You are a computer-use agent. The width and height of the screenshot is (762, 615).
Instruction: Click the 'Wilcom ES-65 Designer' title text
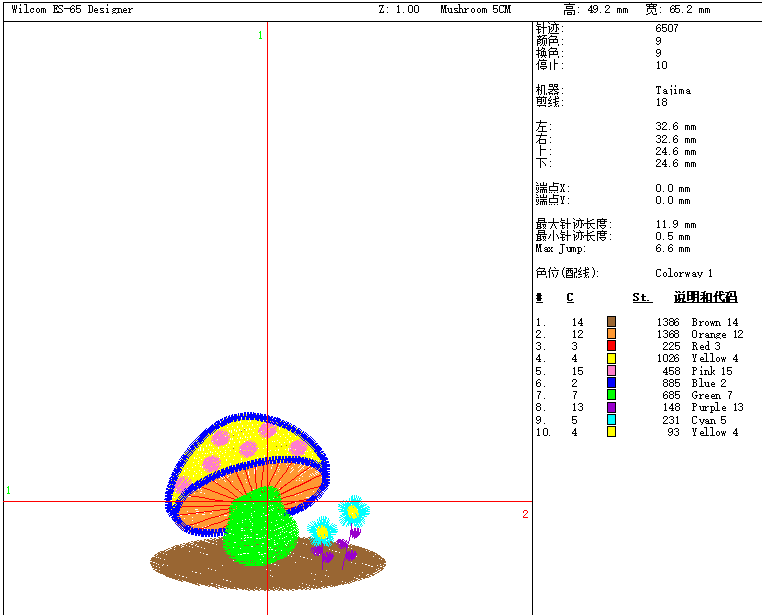[72, 9]
